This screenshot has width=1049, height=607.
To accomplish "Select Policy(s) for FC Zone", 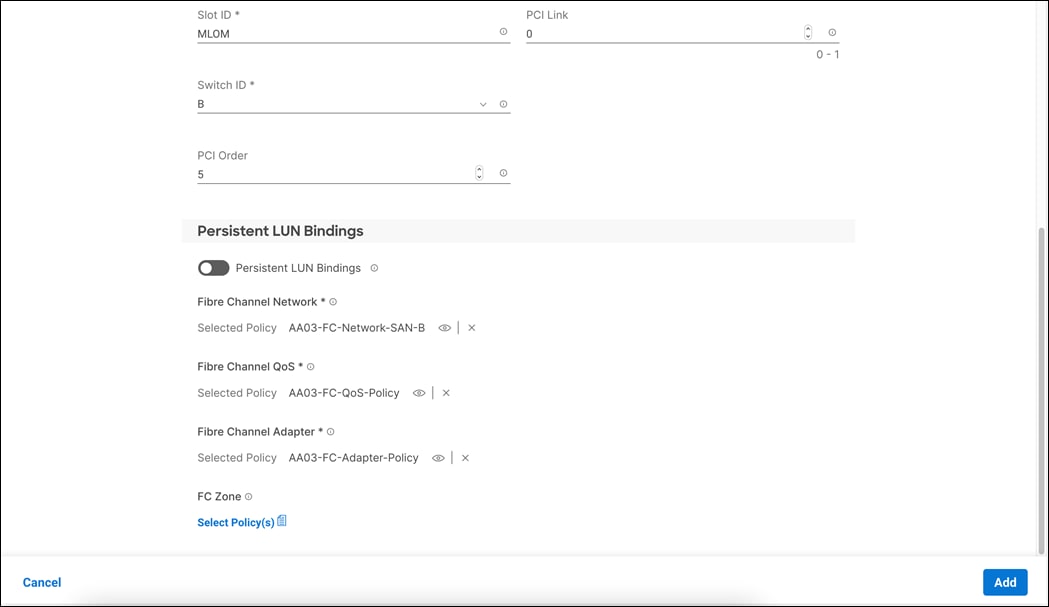I will (236, 521).
